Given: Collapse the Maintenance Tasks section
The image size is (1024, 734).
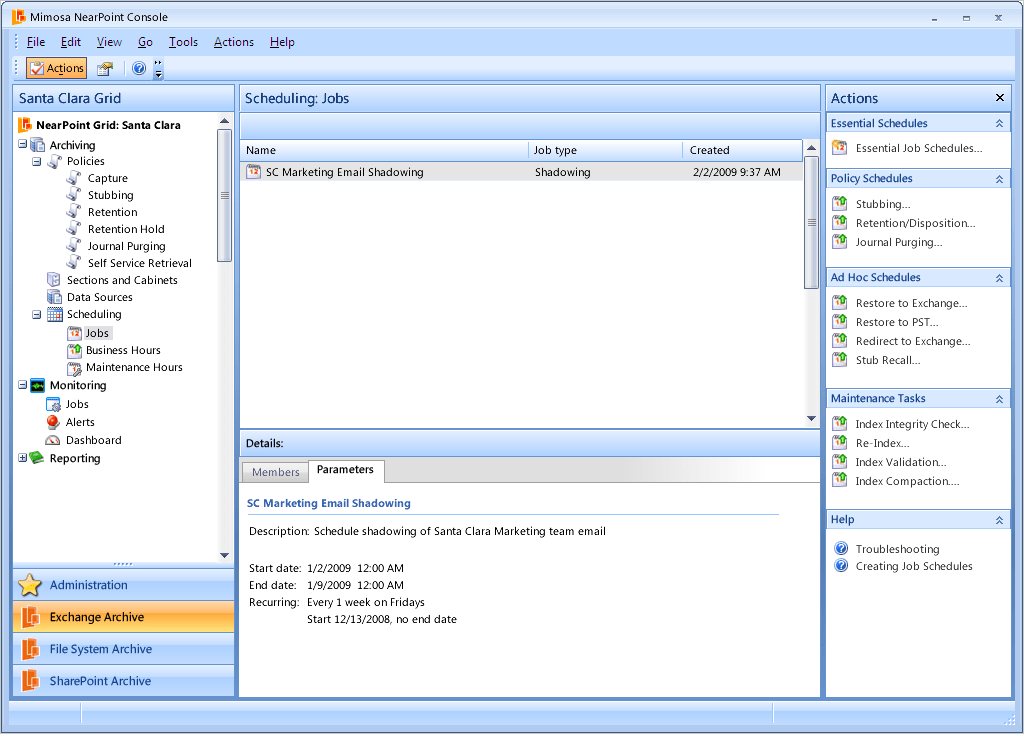Looking at the screenshot, I should (999, 399).
